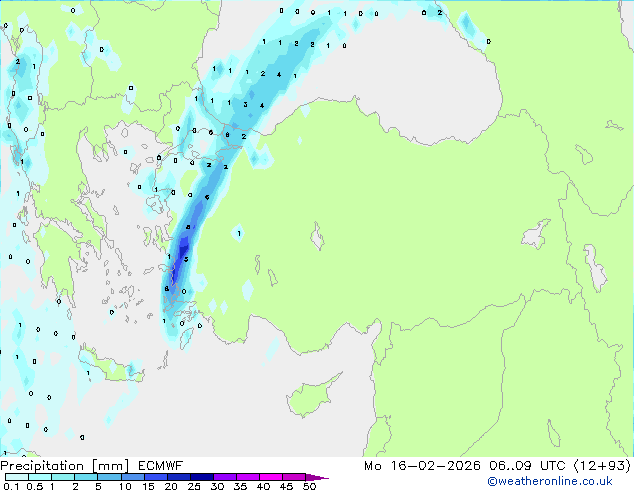Click the '(12+93)' forecast run label
This screenshot has height=490, width=634.
[602, 466]
